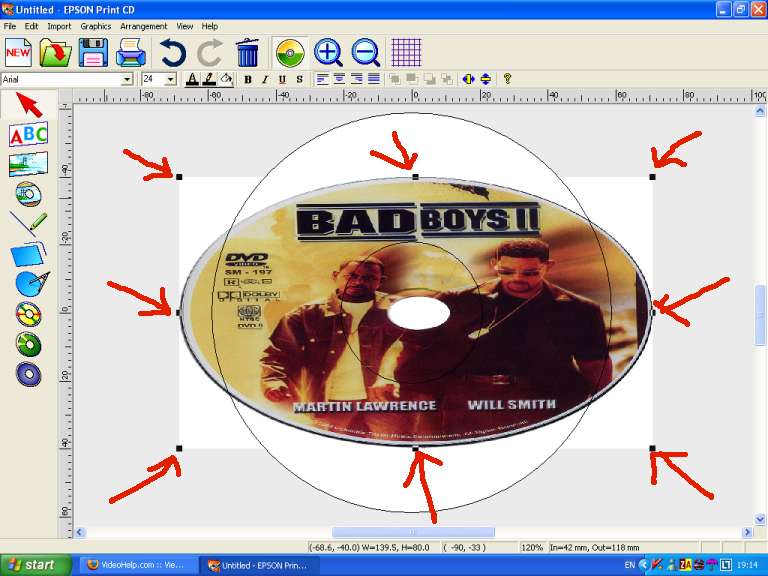The width and height of the screenshot is (768, 576).
Task: Click the horizontal scrollbar right arrow
Action: point(747,532)
